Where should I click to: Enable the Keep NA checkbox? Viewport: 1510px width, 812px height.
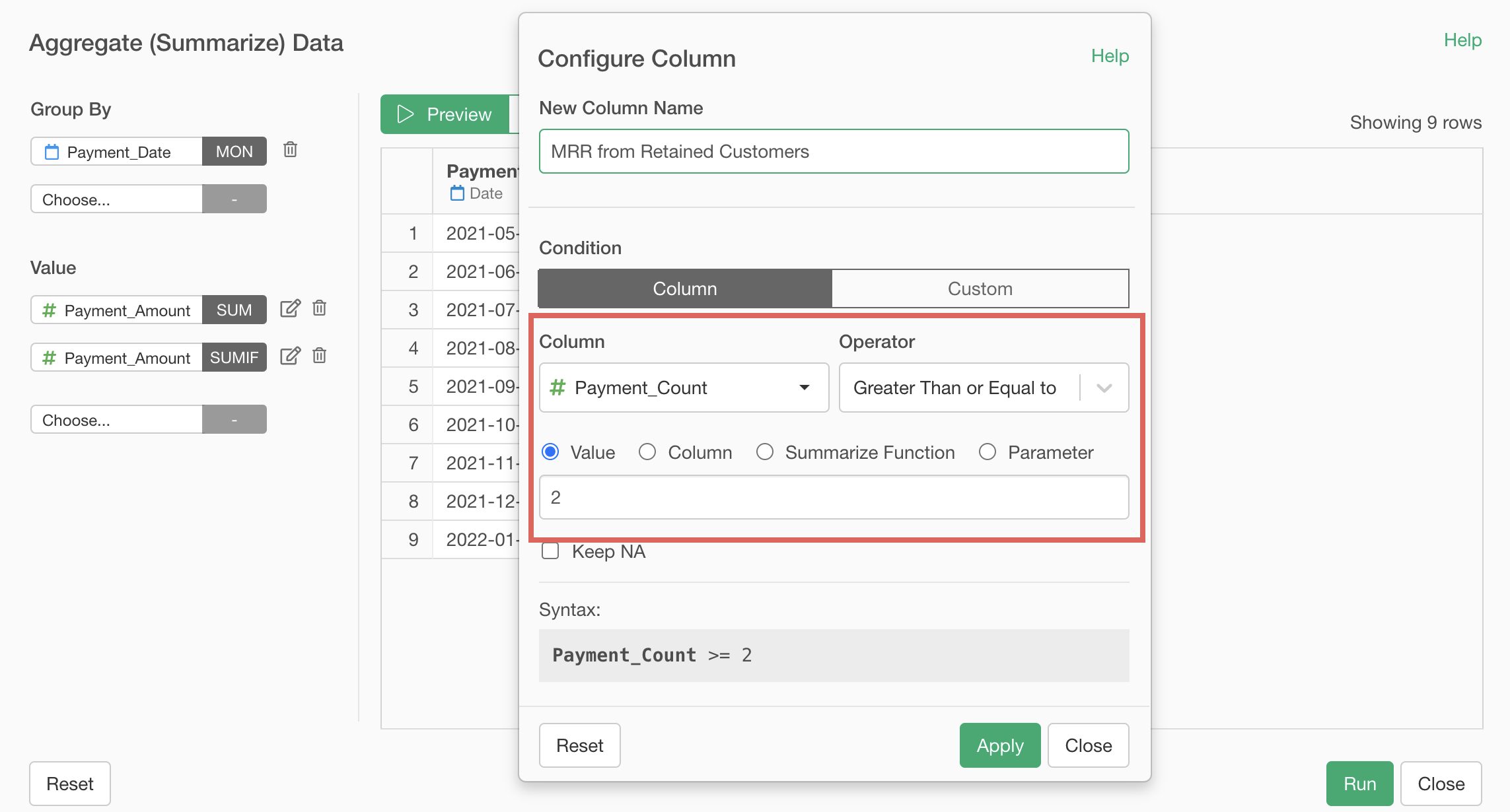click(550, 551)
